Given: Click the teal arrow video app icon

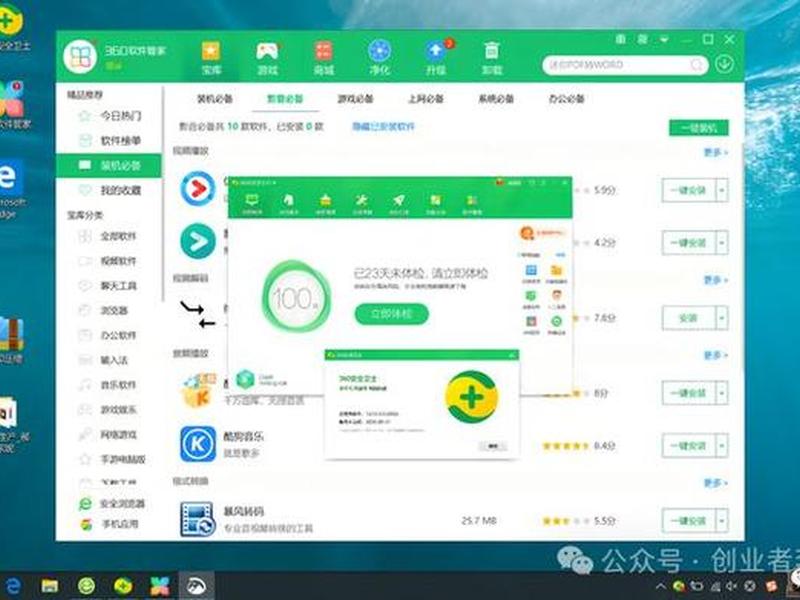Looking at the screenshot, I should click(198, 241).
